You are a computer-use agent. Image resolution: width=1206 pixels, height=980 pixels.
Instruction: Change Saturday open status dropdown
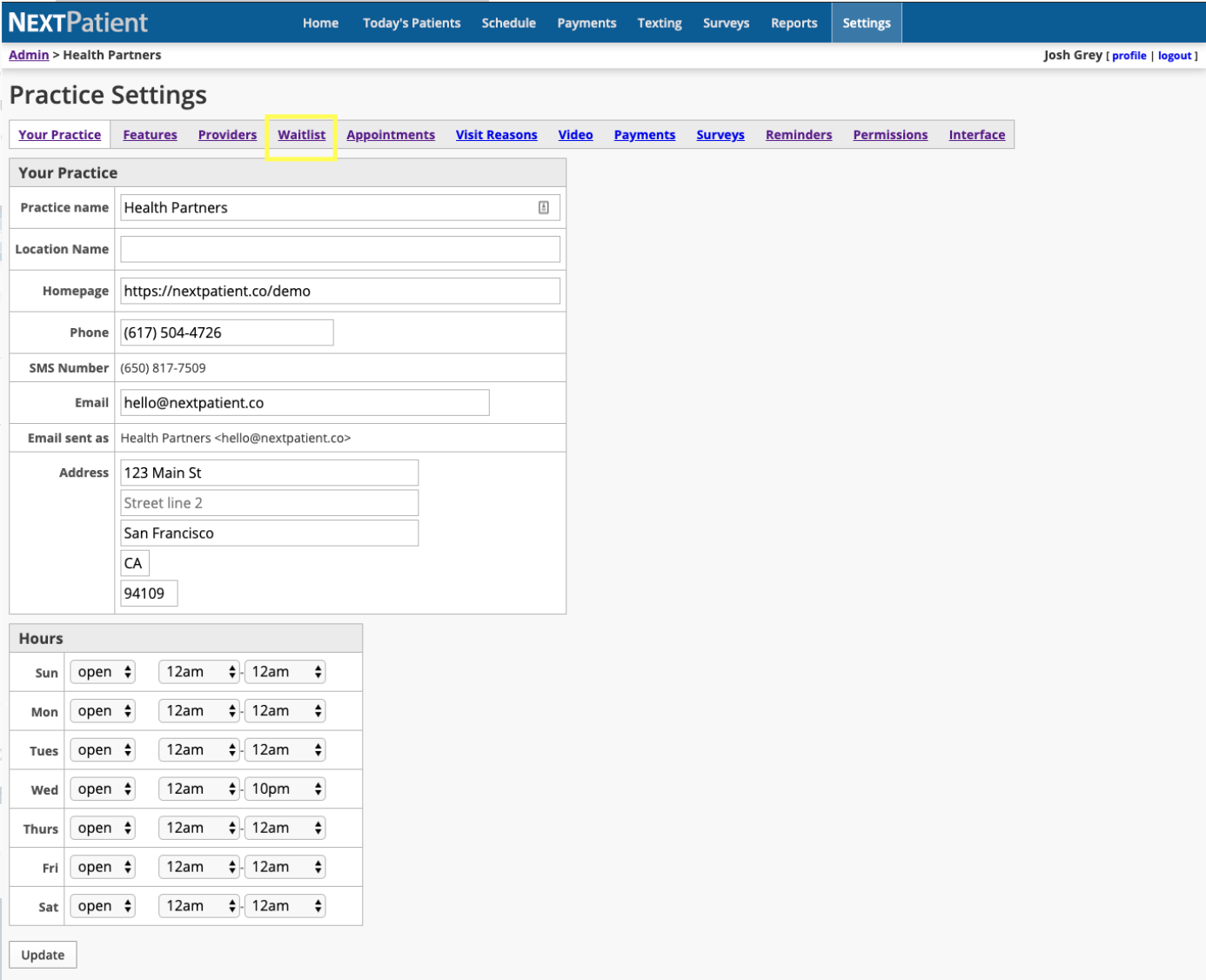pos(104,906)
